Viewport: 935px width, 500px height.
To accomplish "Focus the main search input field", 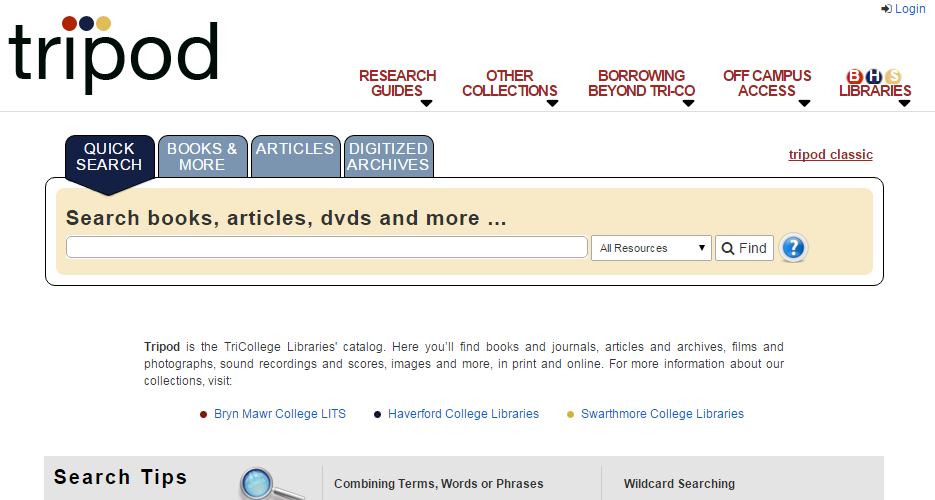I will coord(327,247).
